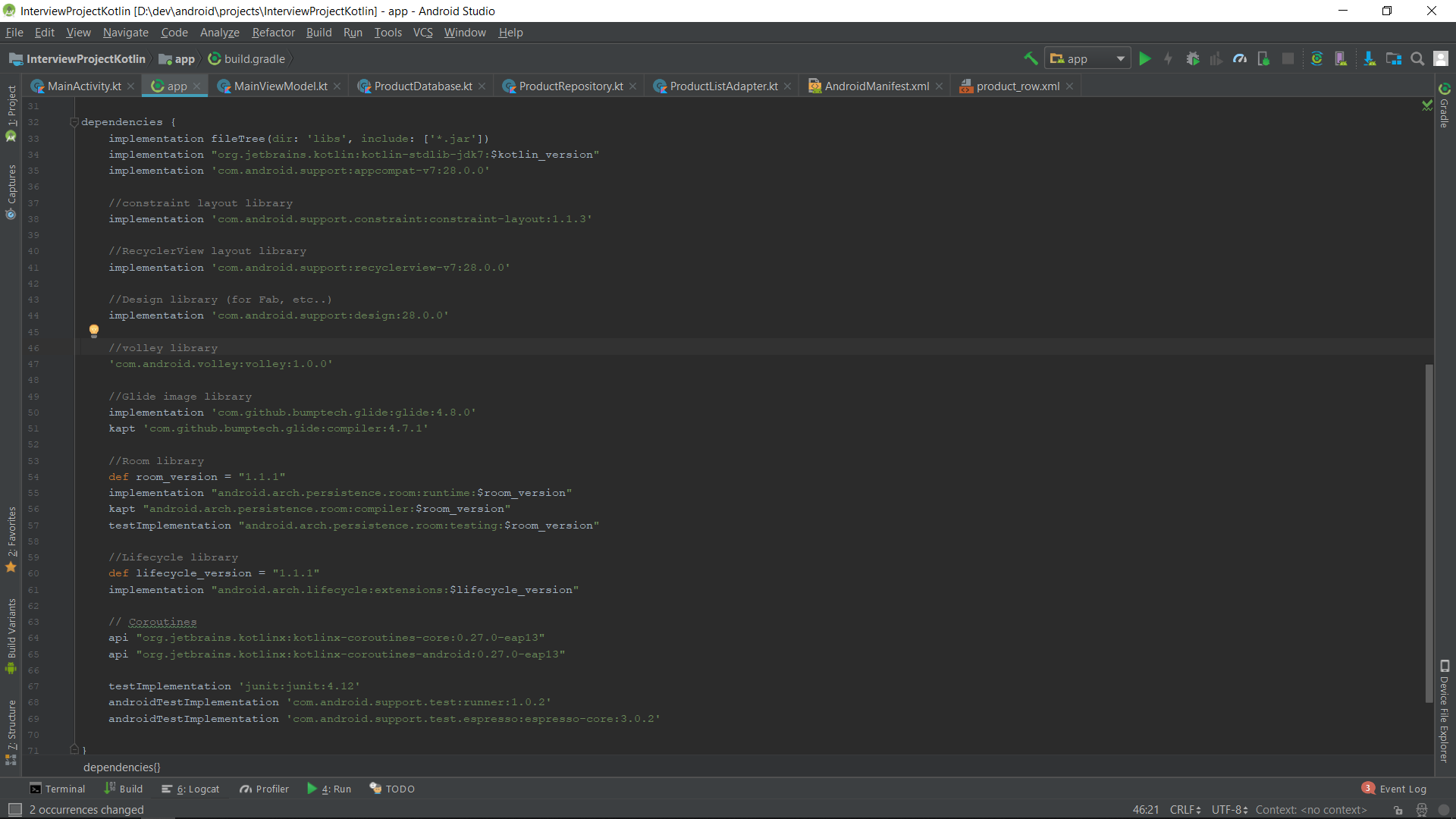Open the Build menu
1456x819 pixels.
tap(319, 33)
